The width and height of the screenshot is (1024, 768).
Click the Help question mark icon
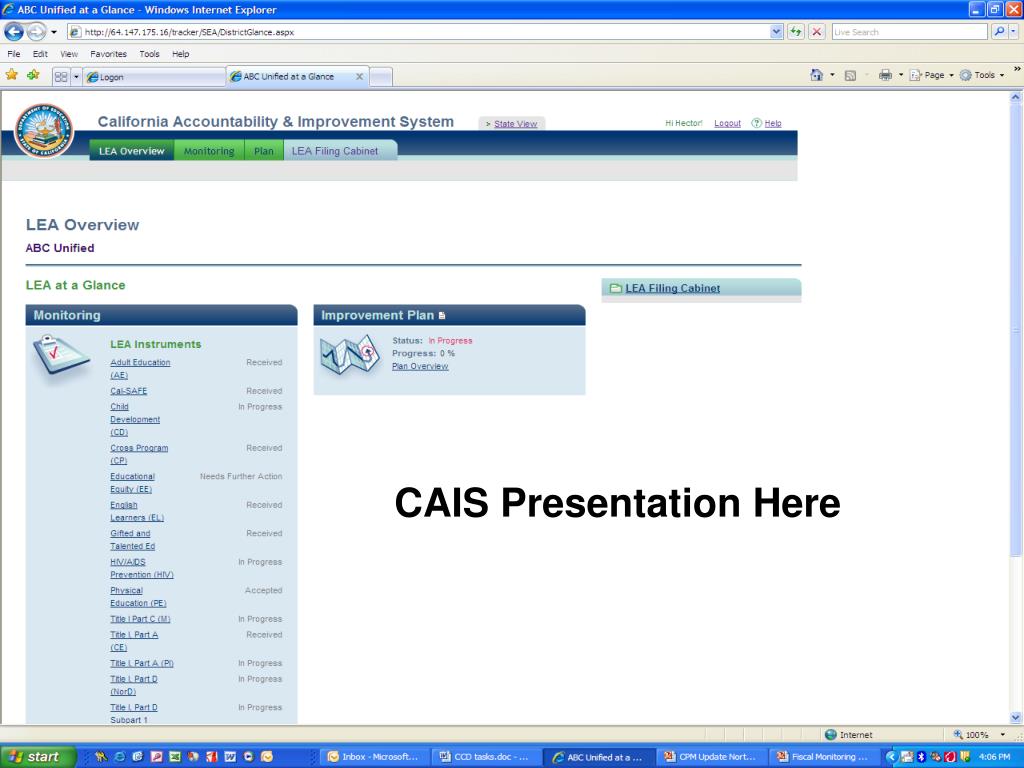(756, 123)
